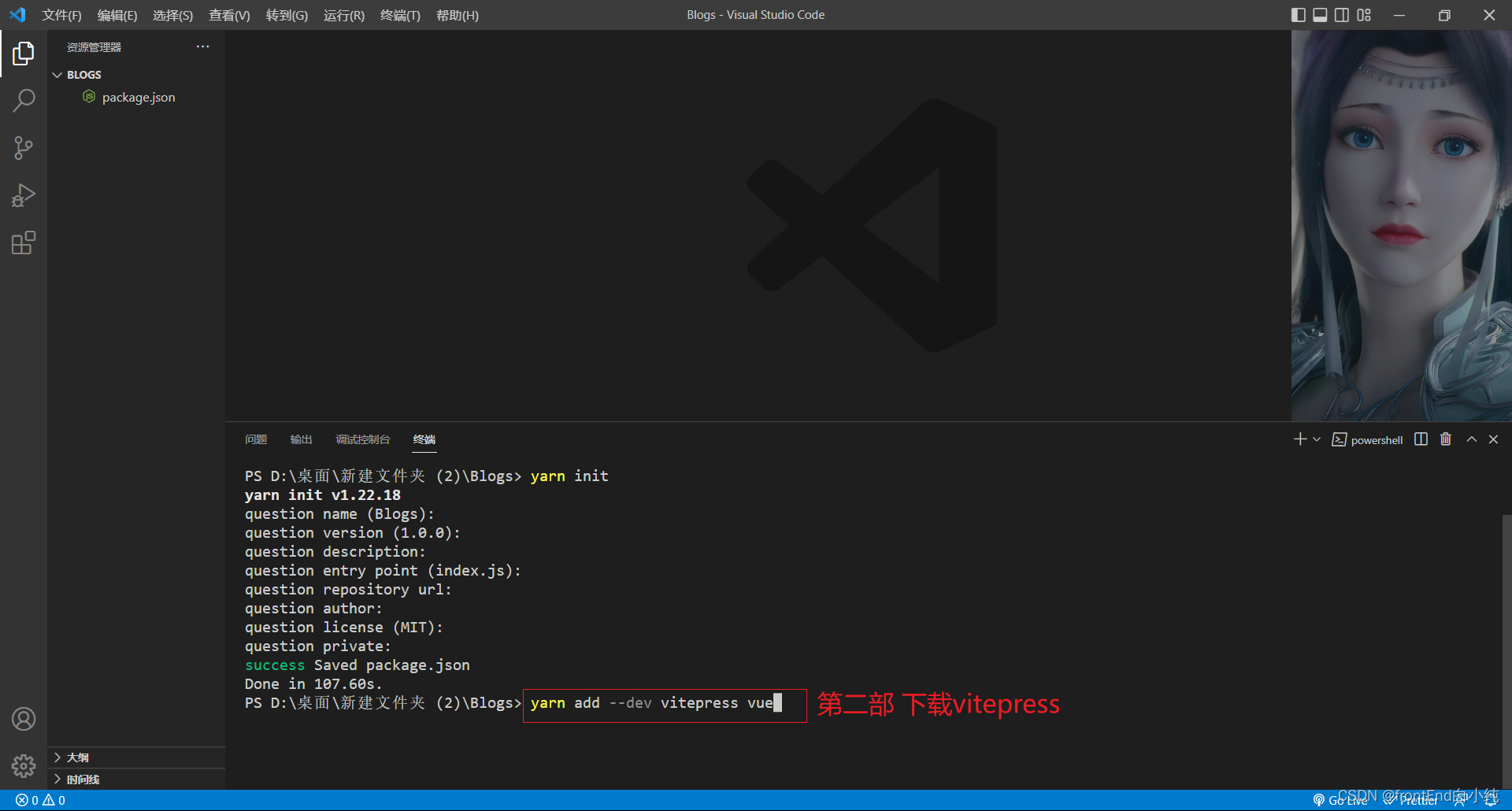Maximize the terminal panel size
Viewport: 1512px width, 811px height.
pos(1471,439)
